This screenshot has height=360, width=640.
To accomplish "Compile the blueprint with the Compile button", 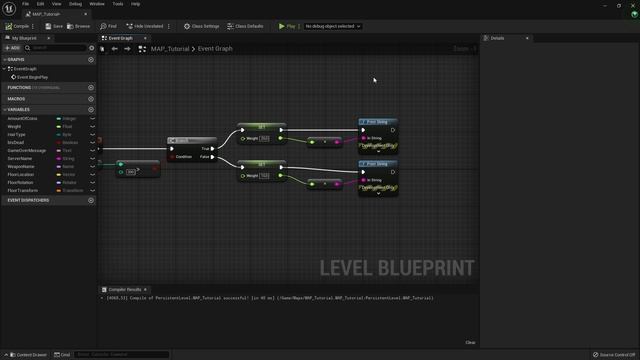I will coord(17,26).
